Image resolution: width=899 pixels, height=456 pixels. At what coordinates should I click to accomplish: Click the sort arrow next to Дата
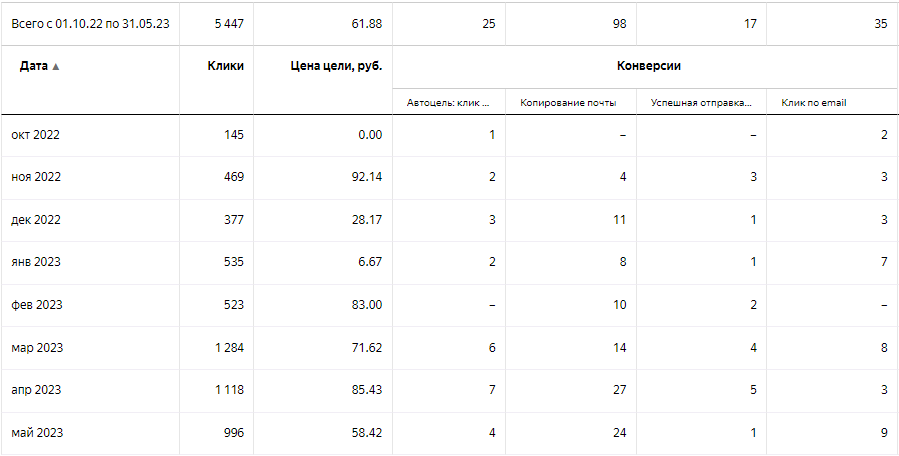point(56,67)
